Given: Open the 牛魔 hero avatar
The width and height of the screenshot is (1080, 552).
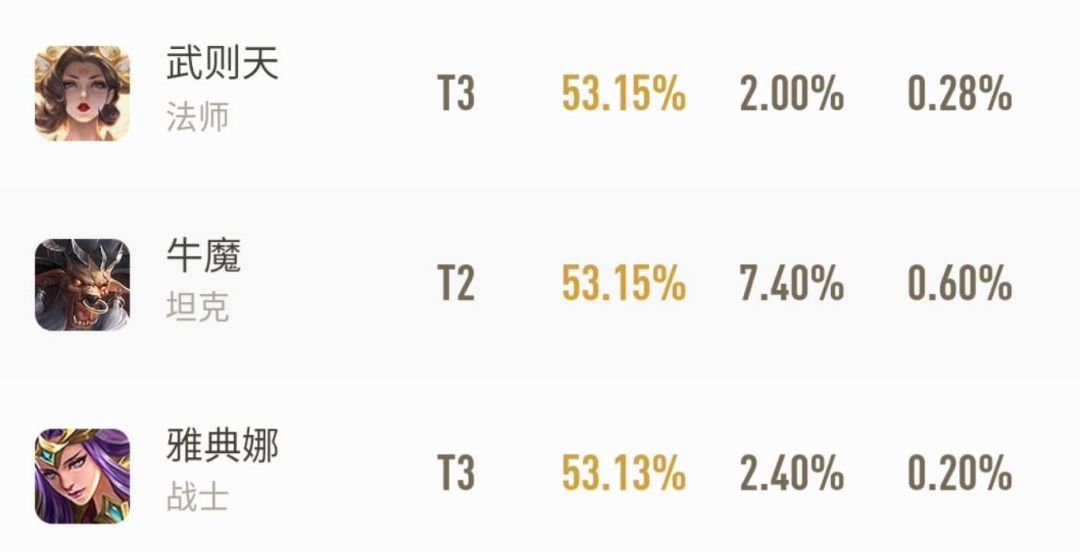Looking at the screenshot, I should point(82,284).
